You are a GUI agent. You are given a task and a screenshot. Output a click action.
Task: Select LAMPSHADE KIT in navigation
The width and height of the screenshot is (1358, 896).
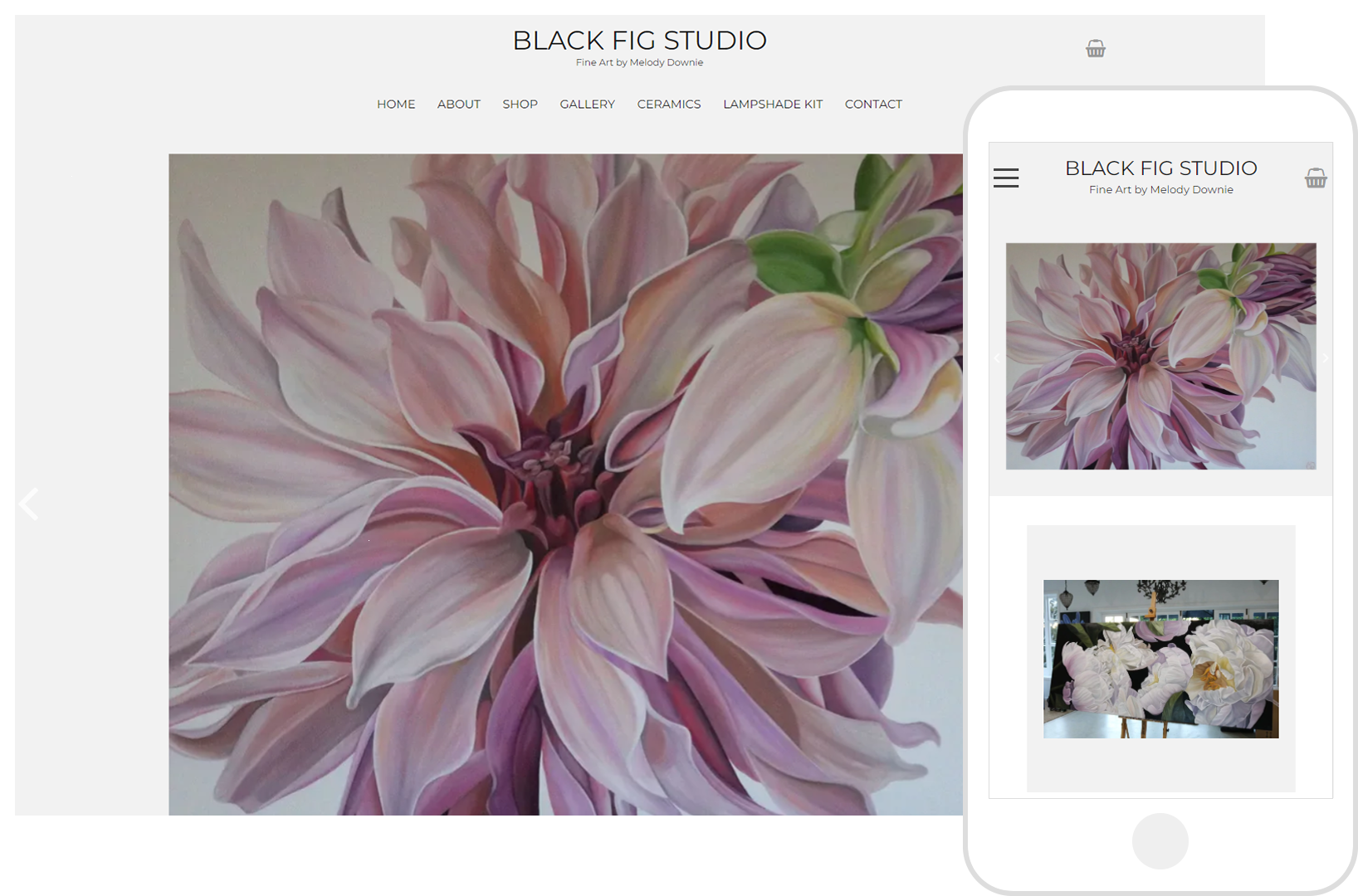pos(772,105)
